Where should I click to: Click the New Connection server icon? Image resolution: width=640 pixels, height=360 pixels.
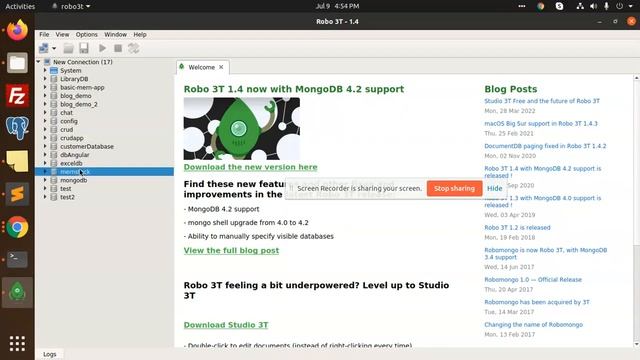[x=47, y=62]
